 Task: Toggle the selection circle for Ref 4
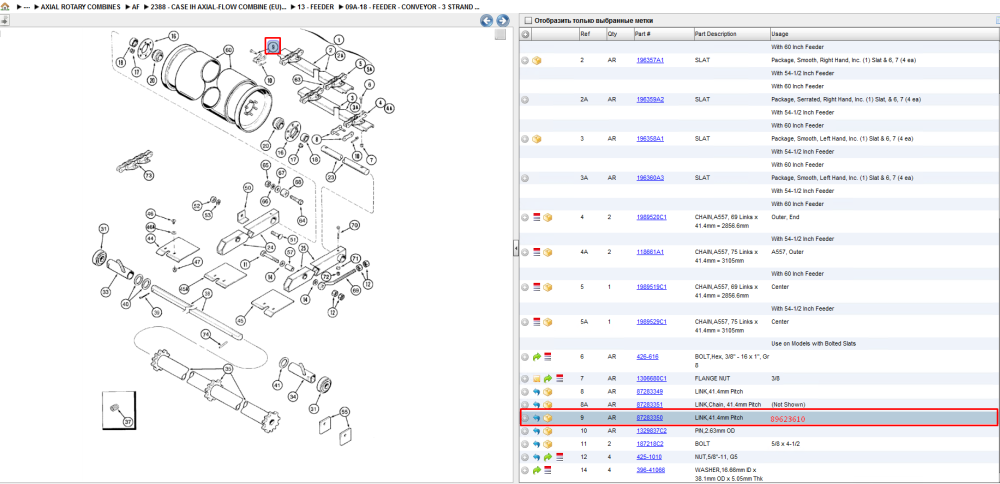[x=525, y=217]
